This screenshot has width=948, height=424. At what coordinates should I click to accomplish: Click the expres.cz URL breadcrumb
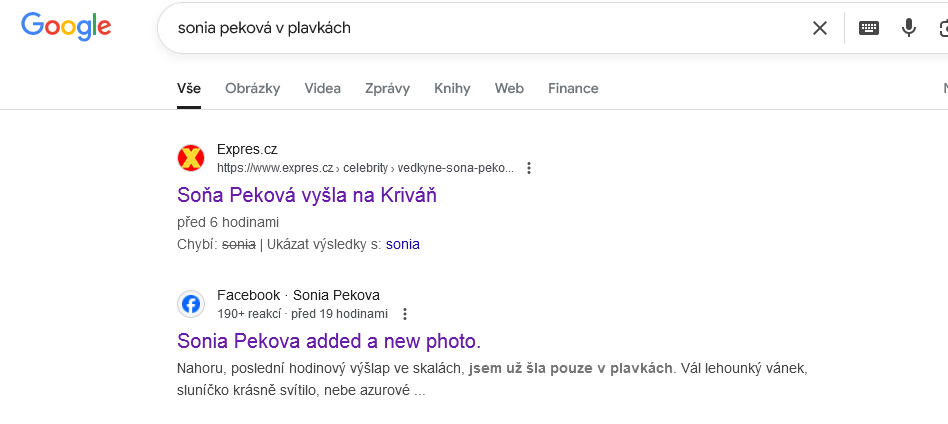pyautogui.click(x=365, y=168)
